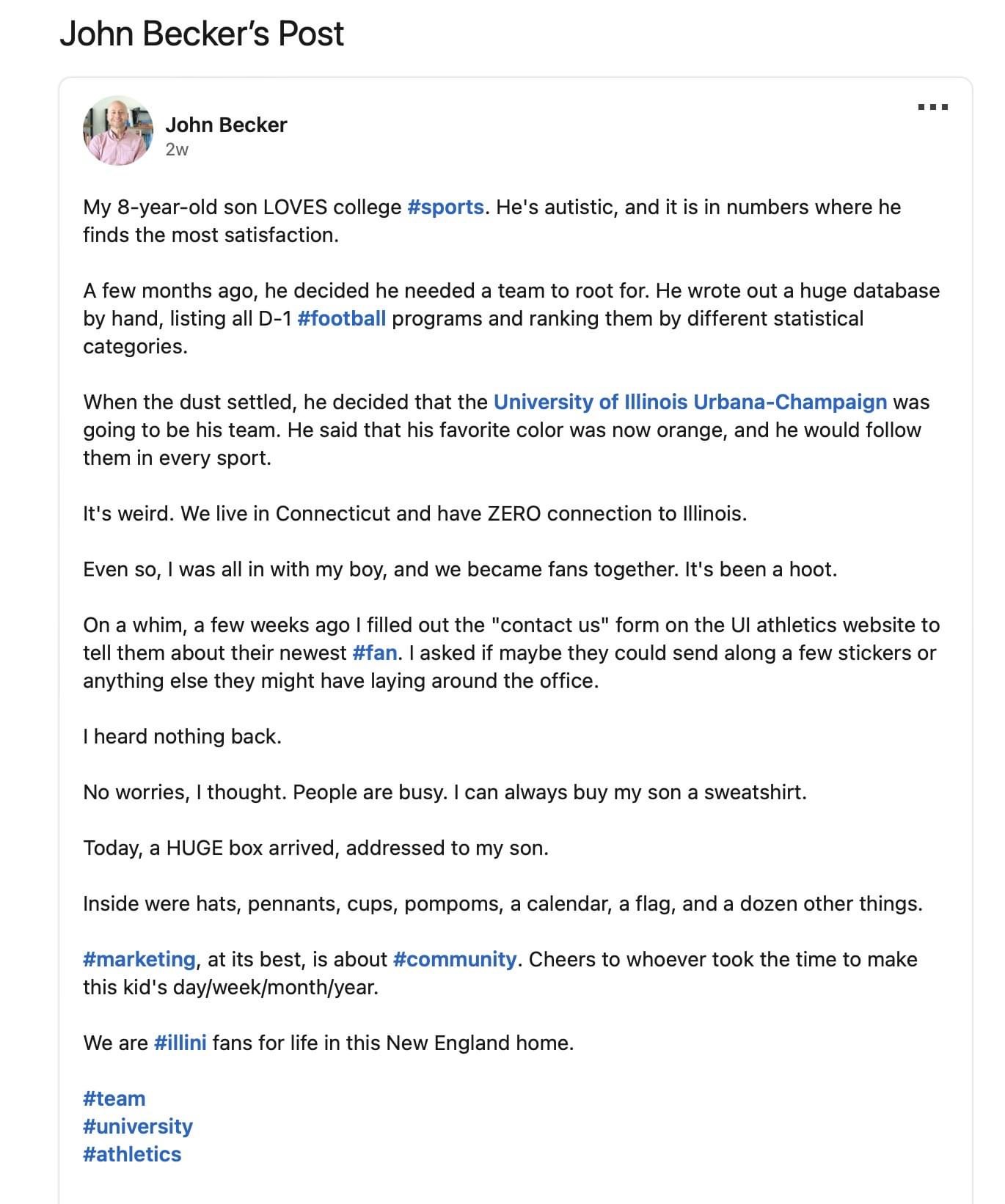Screen dimensions: 1005x1204
Task: Click the "John Becker's Post" heading
Action: tap(202, 34)
